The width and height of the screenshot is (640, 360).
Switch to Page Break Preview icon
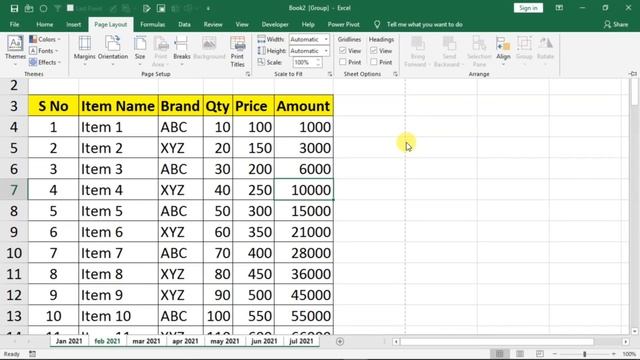click(x=540, y=354)
